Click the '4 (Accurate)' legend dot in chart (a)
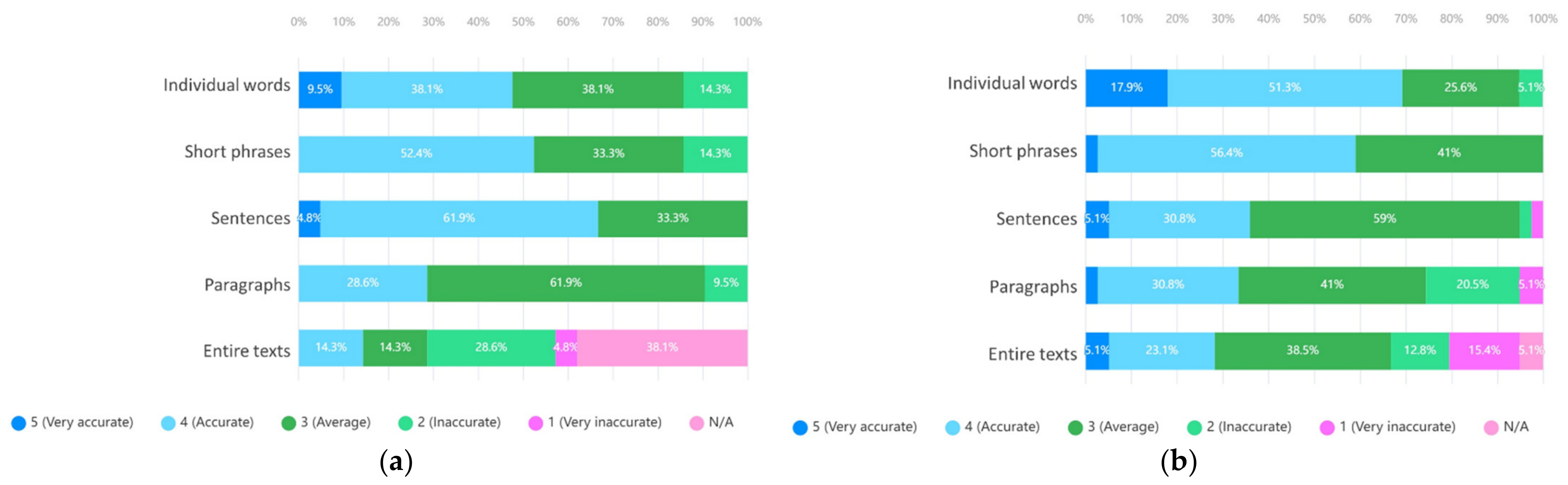The width and height of the screenshot is (1568, 485). pos(168,423)
